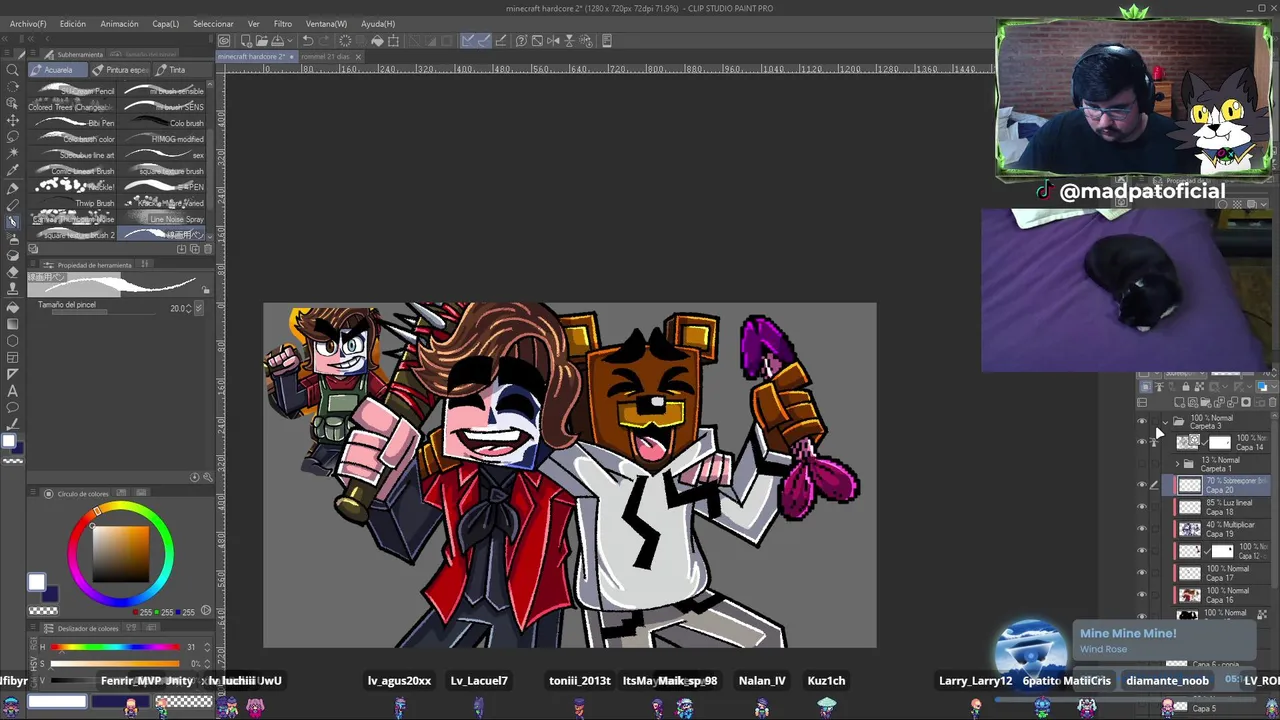Click the delete sub tool trash icon

pyautogui.click(x=206, y=249)
